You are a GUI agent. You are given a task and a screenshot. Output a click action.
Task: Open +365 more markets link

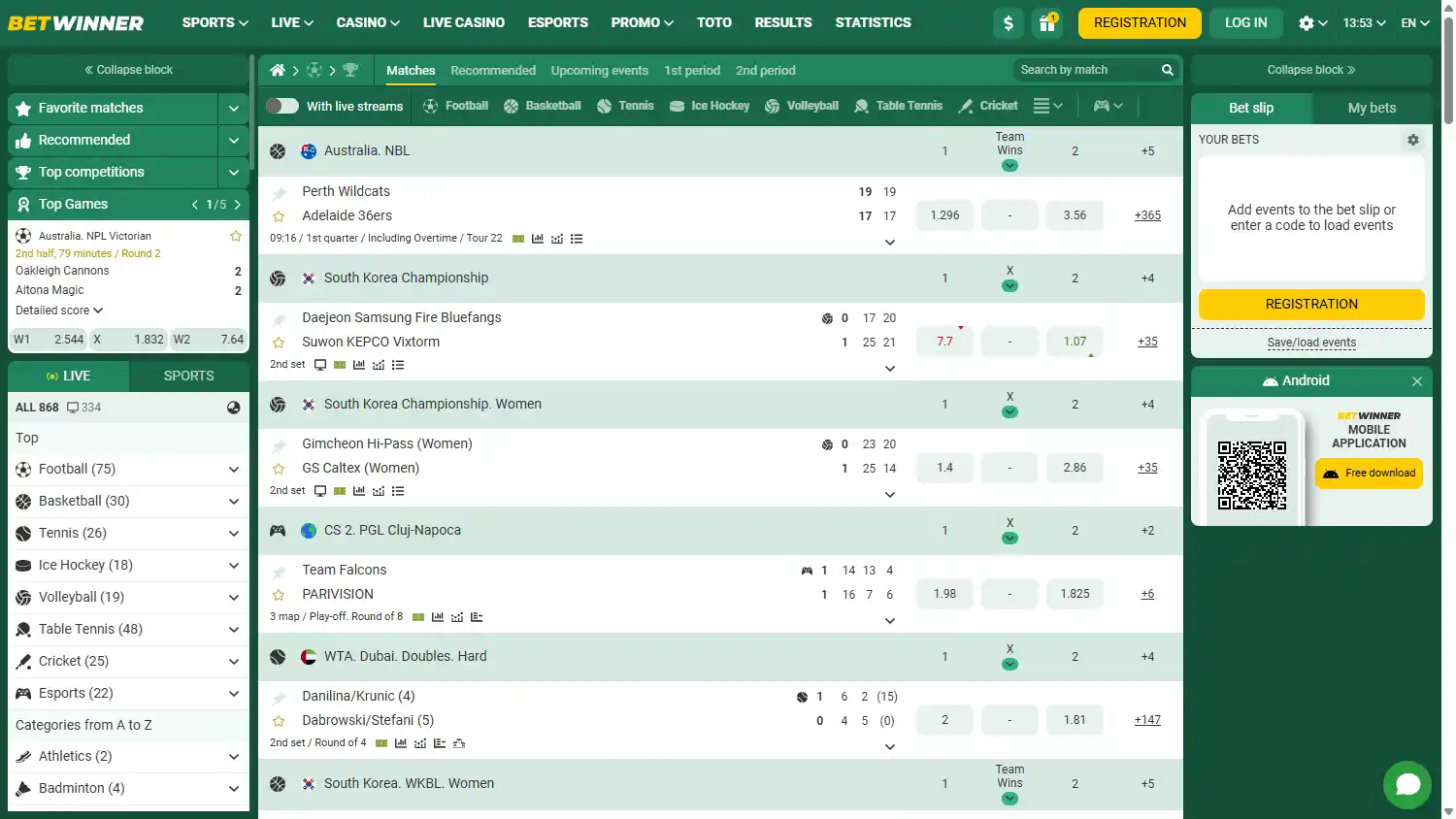coord(1147,215)
